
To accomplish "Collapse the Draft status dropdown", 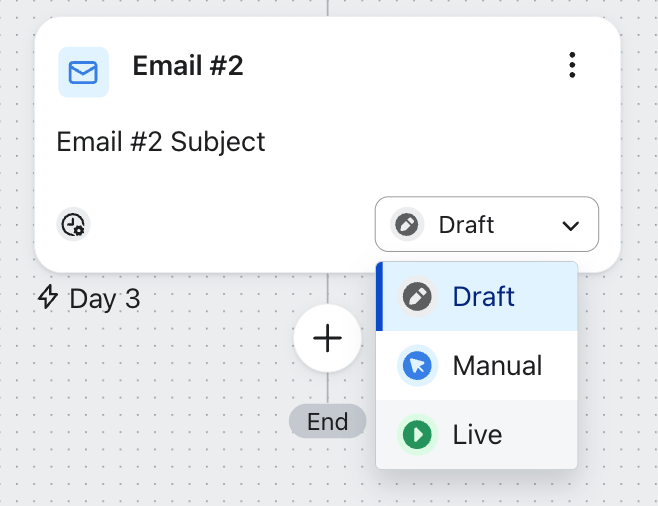I will [x=487, y=224].
